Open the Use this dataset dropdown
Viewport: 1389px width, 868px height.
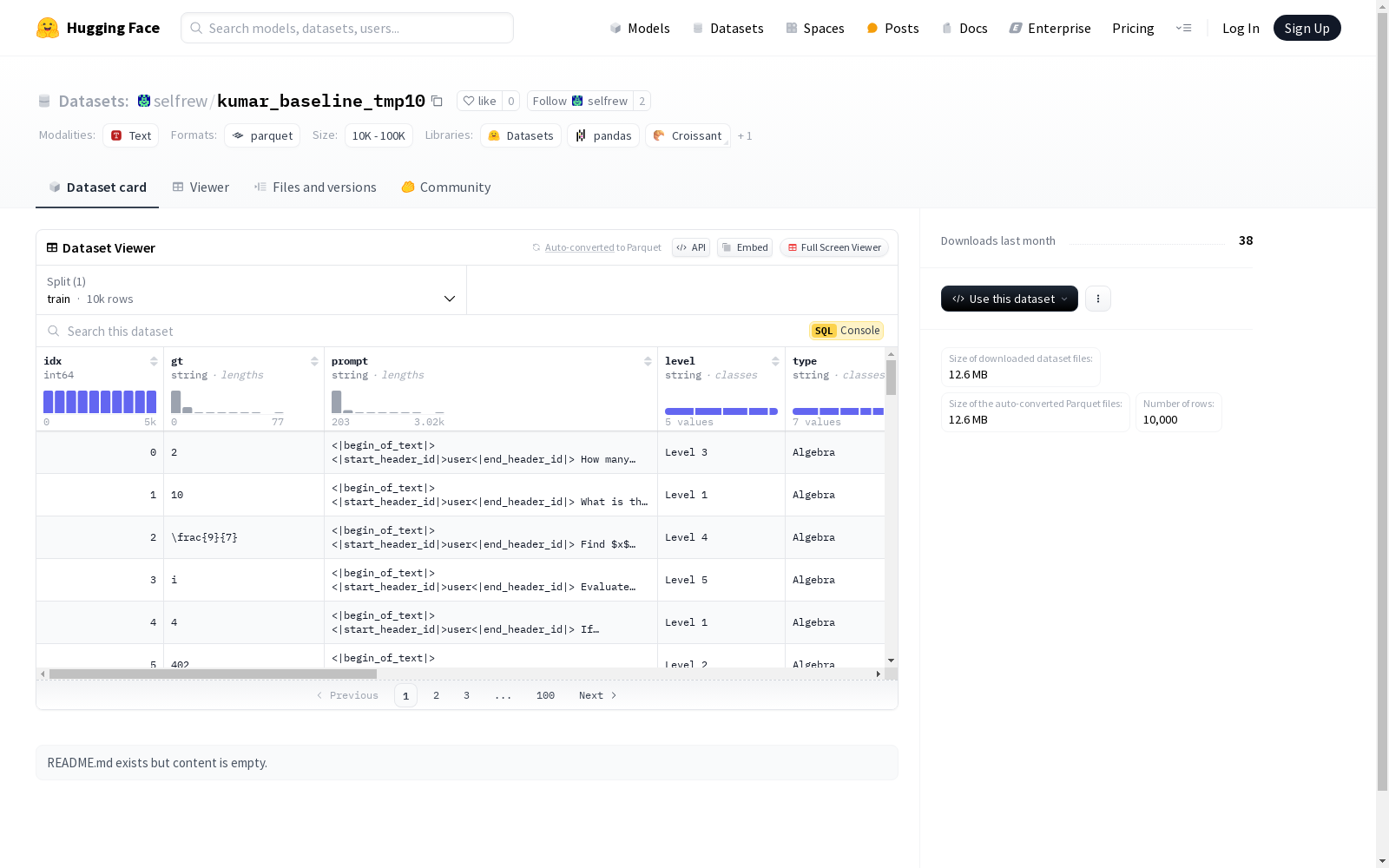click(x=1010, y=299)
